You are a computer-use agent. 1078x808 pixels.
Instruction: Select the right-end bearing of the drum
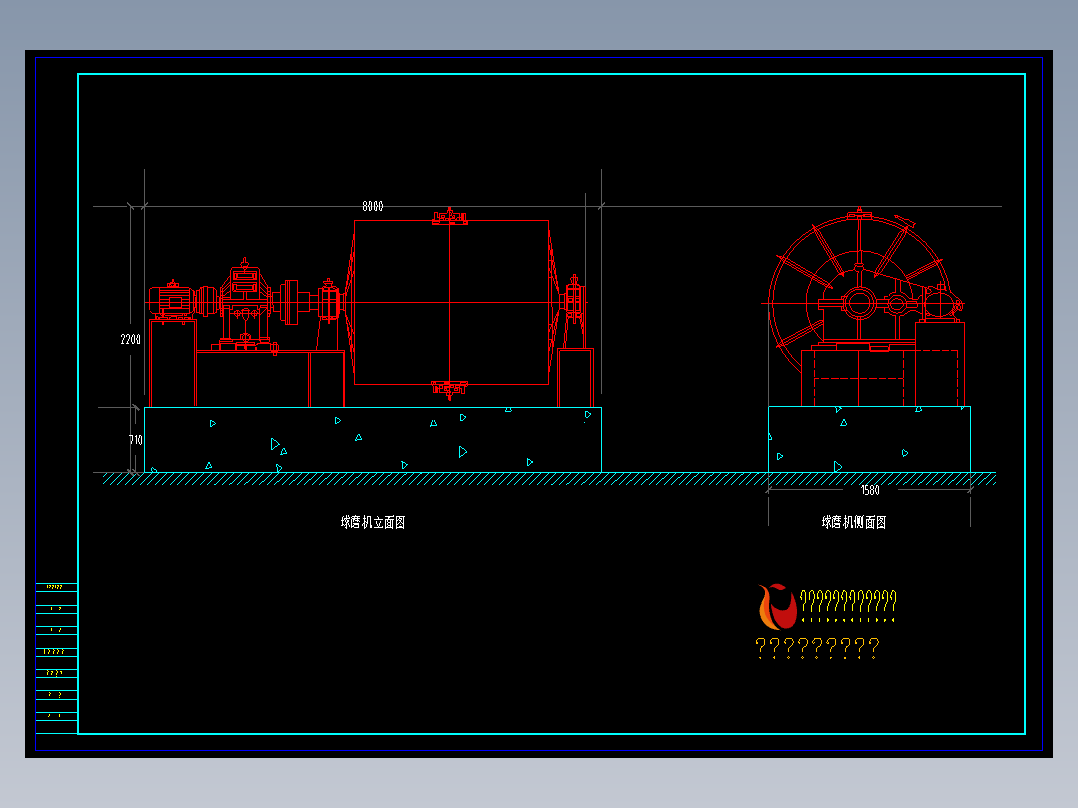tap(574, 301)
